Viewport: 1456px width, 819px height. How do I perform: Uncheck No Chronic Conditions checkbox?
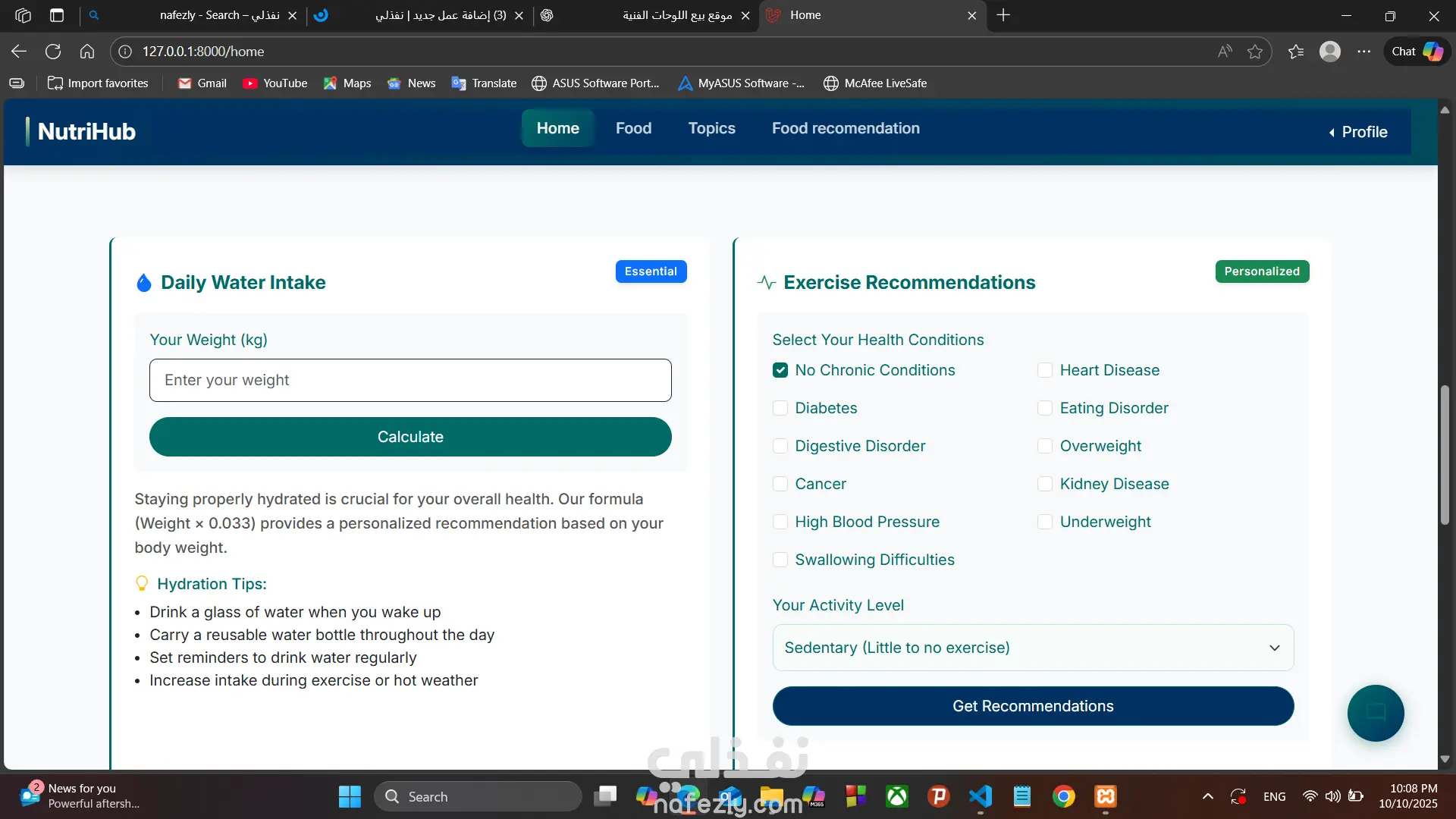[780, 370]
